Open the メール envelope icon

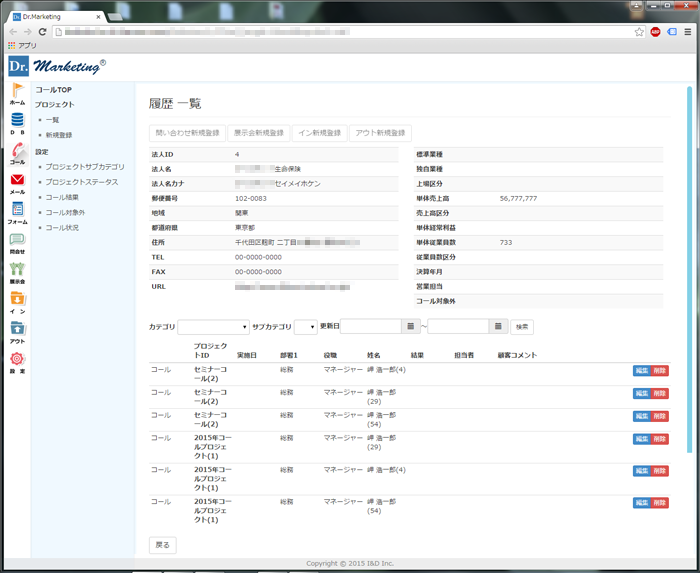coord(17,181)
